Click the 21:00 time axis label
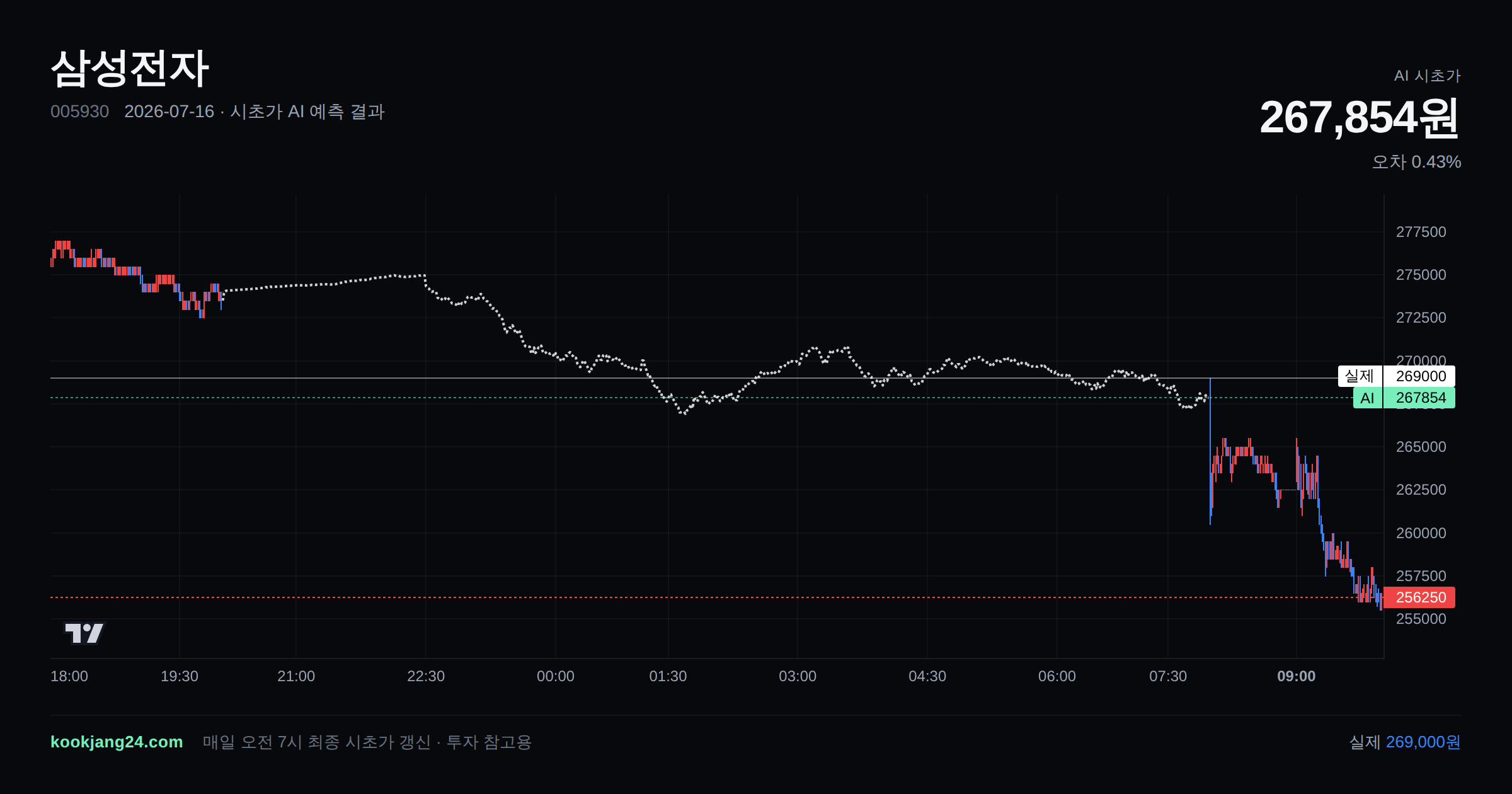This screenshot has width=1512, height=794. [x=296, y=676]
